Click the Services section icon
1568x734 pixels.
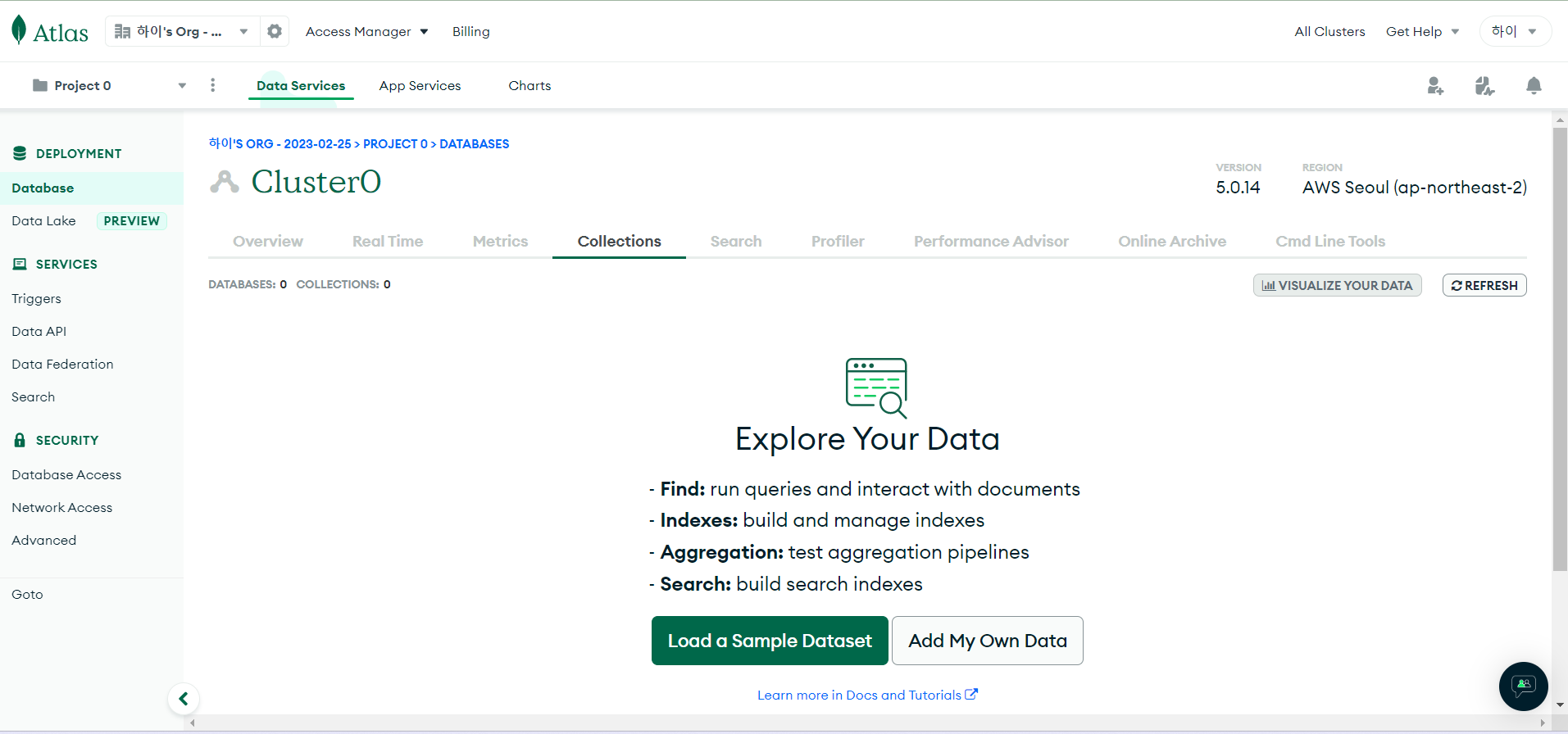pyautogui.click(x=20, y=264)
